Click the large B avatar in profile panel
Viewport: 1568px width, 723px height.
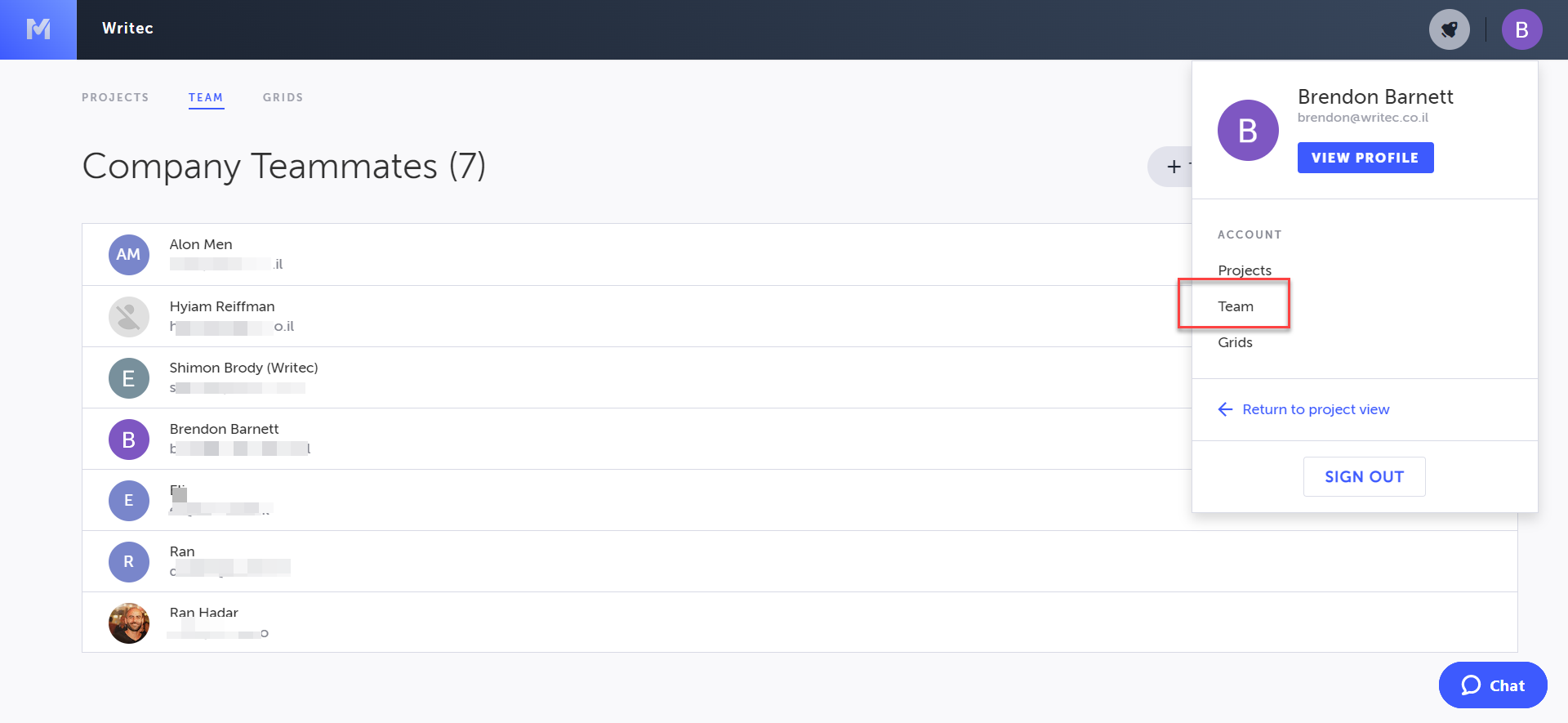[1247, 131]
